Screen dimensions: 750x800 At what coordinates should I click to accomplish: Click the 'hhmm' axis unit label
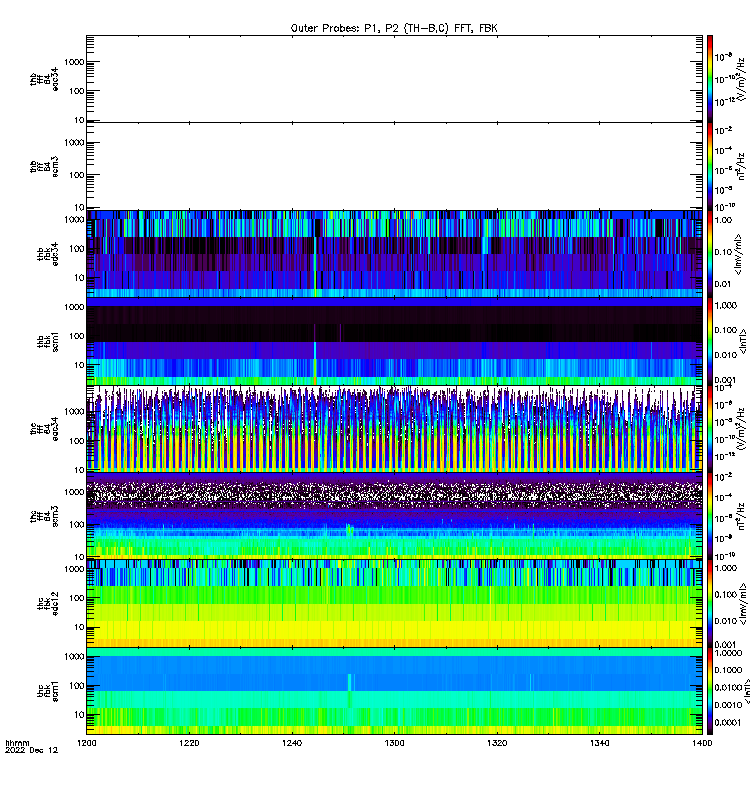click(x=17, y=743)
